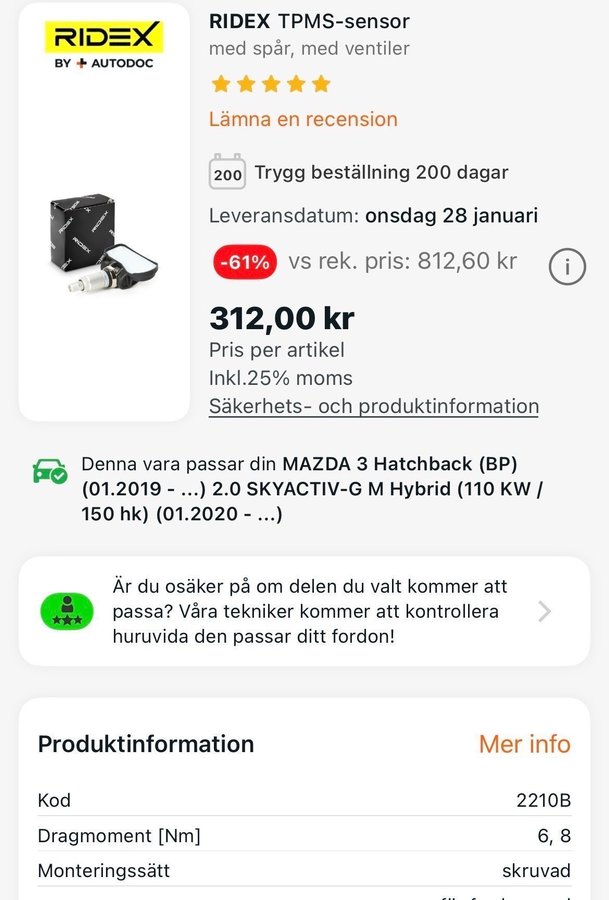The image size is (609, 900).
Task: Tap the 312,00 kr price
Action: click(x=281, y=319)
